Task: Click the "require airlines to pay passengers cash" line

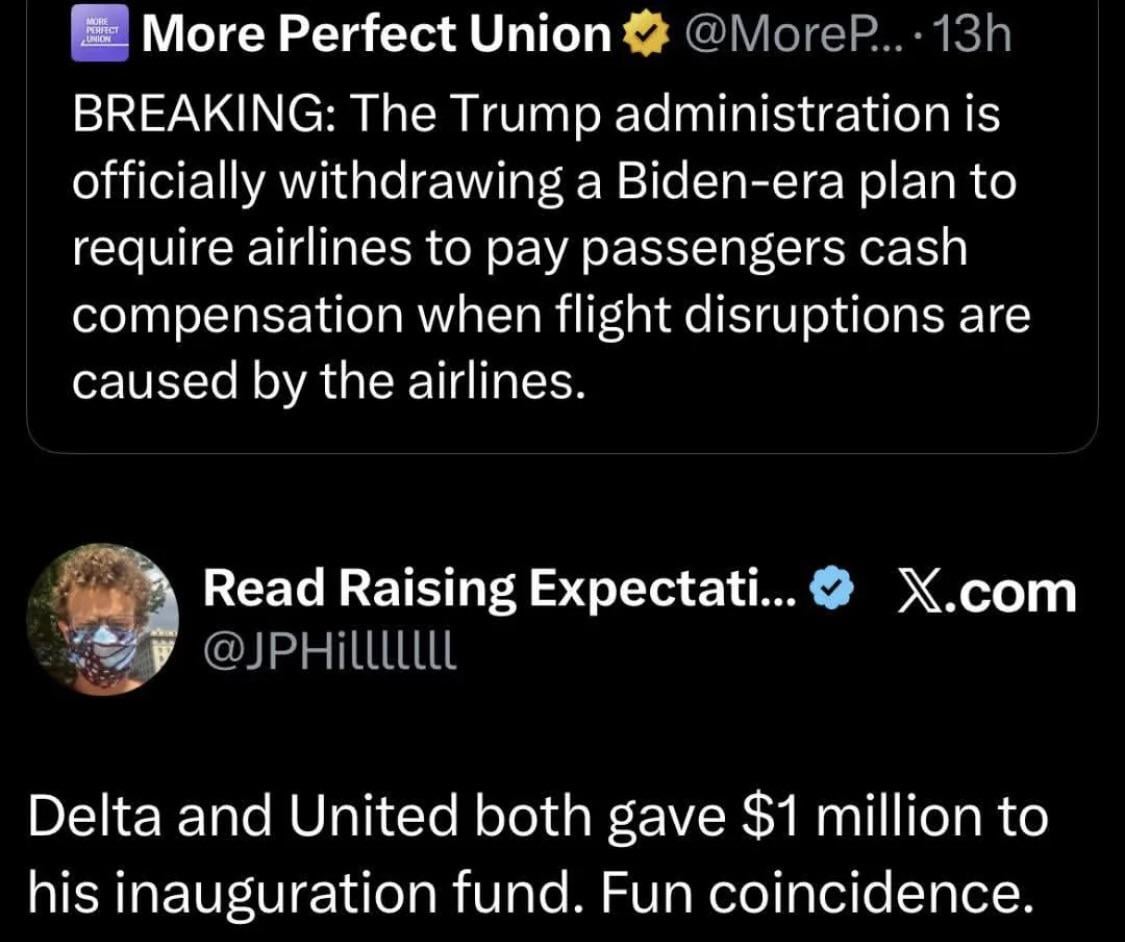Action: click(x=520, y=248)
